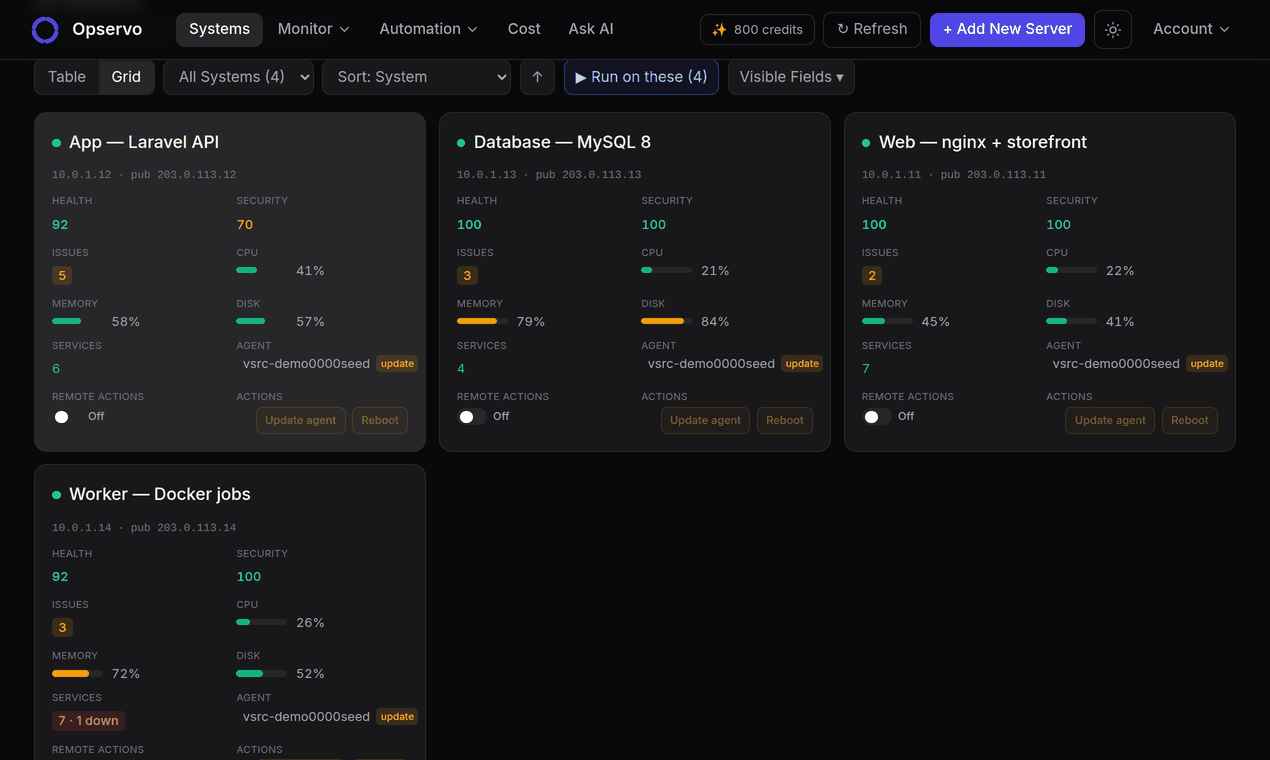This screenshot has height=760, width=1270.
Task: Open the 5 issues badge on App card
Action: pos(62,276)
